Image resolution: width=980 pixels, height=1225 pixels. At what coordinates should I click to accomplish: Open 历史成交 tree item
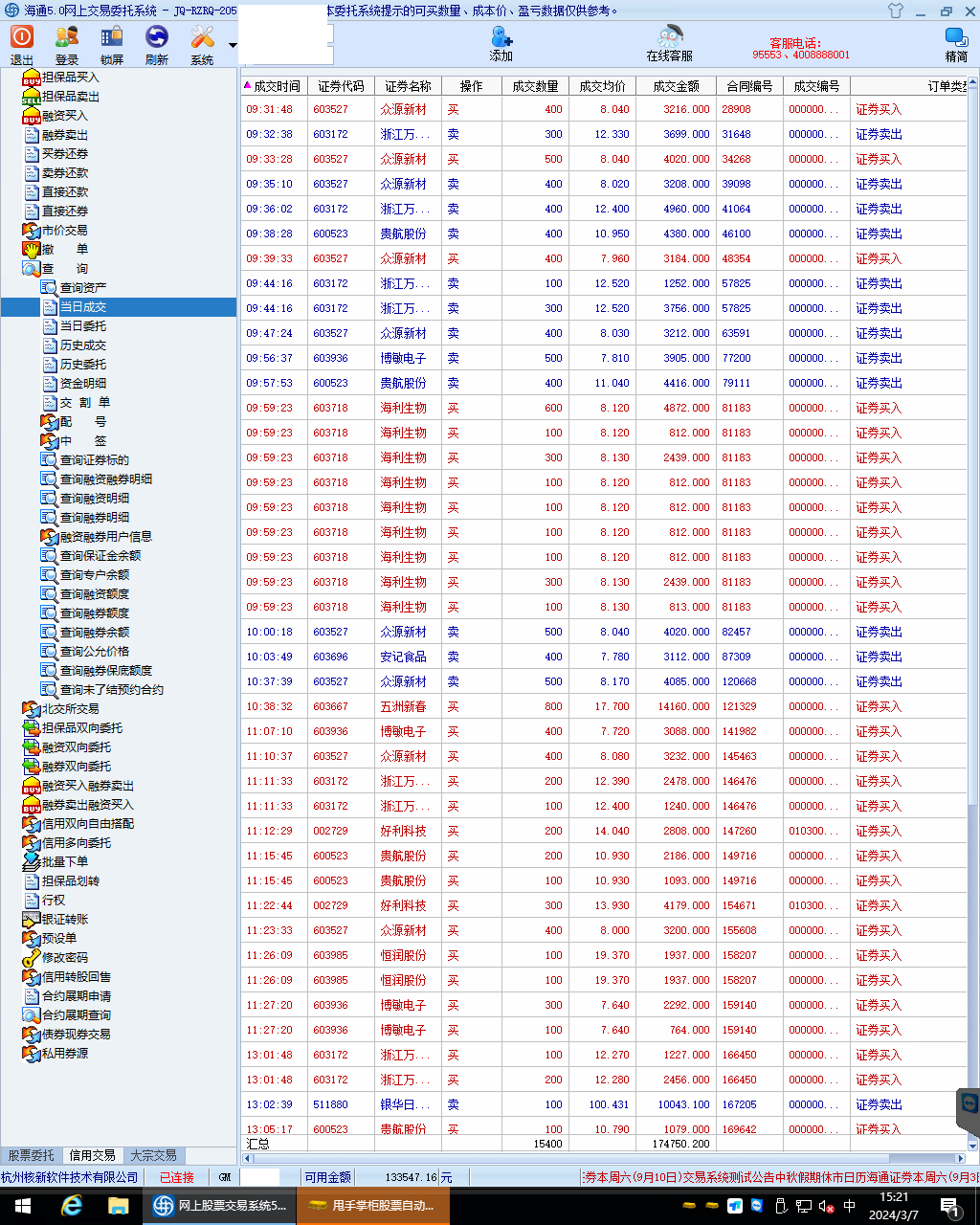83,345
